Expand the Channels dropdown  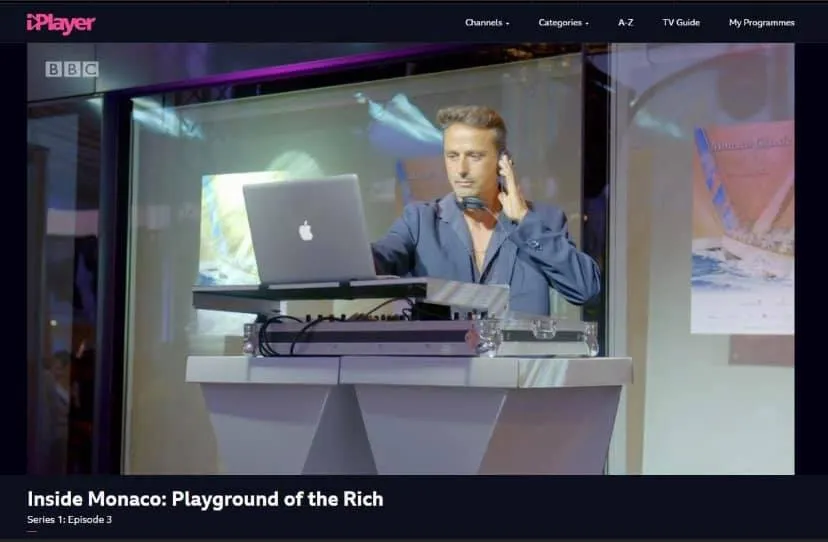click(484, 22)
